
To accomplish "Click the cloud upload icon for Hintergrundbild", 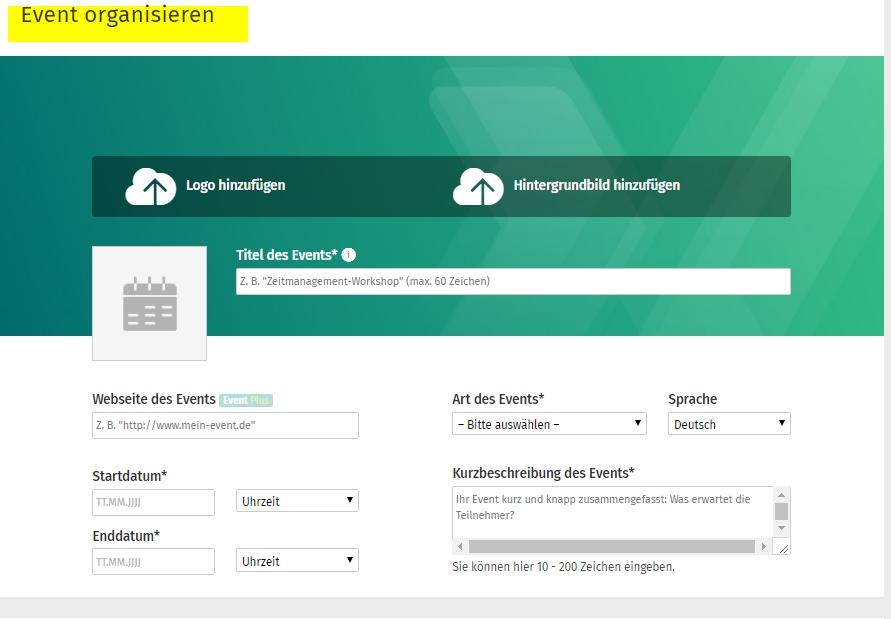I will tap(478, 186).
